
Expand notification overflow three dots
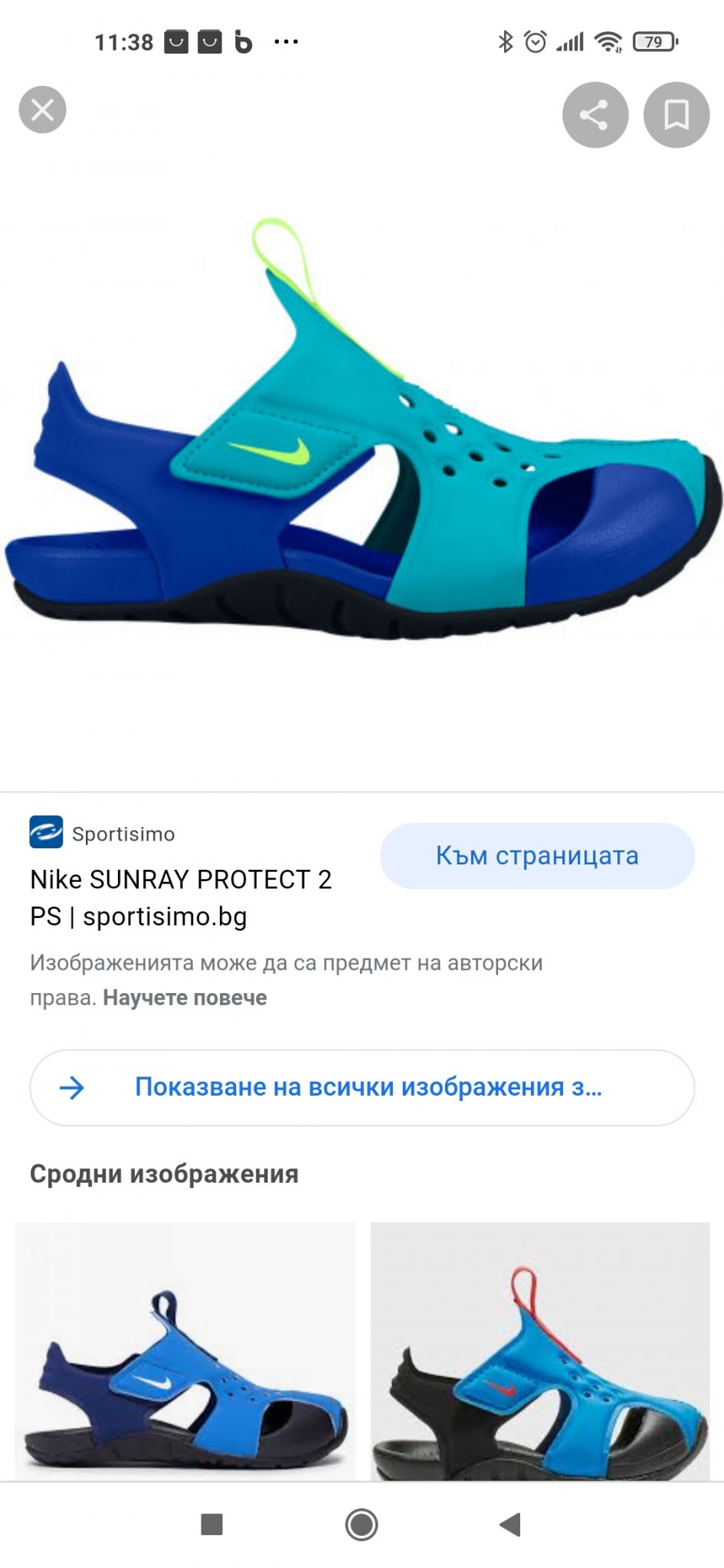(287, 41)
